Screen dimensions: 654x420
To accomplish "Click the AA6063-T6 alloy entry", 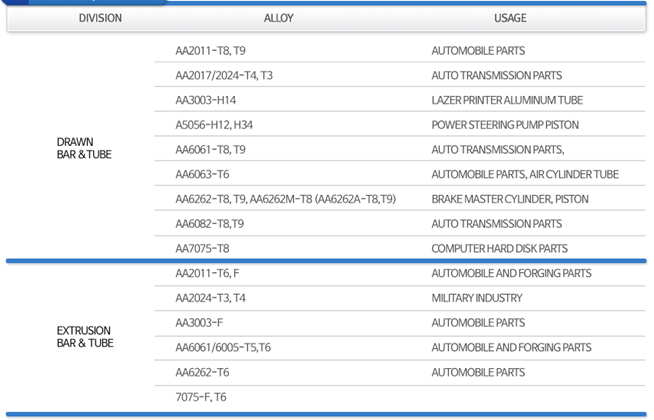I will [202, 175].
